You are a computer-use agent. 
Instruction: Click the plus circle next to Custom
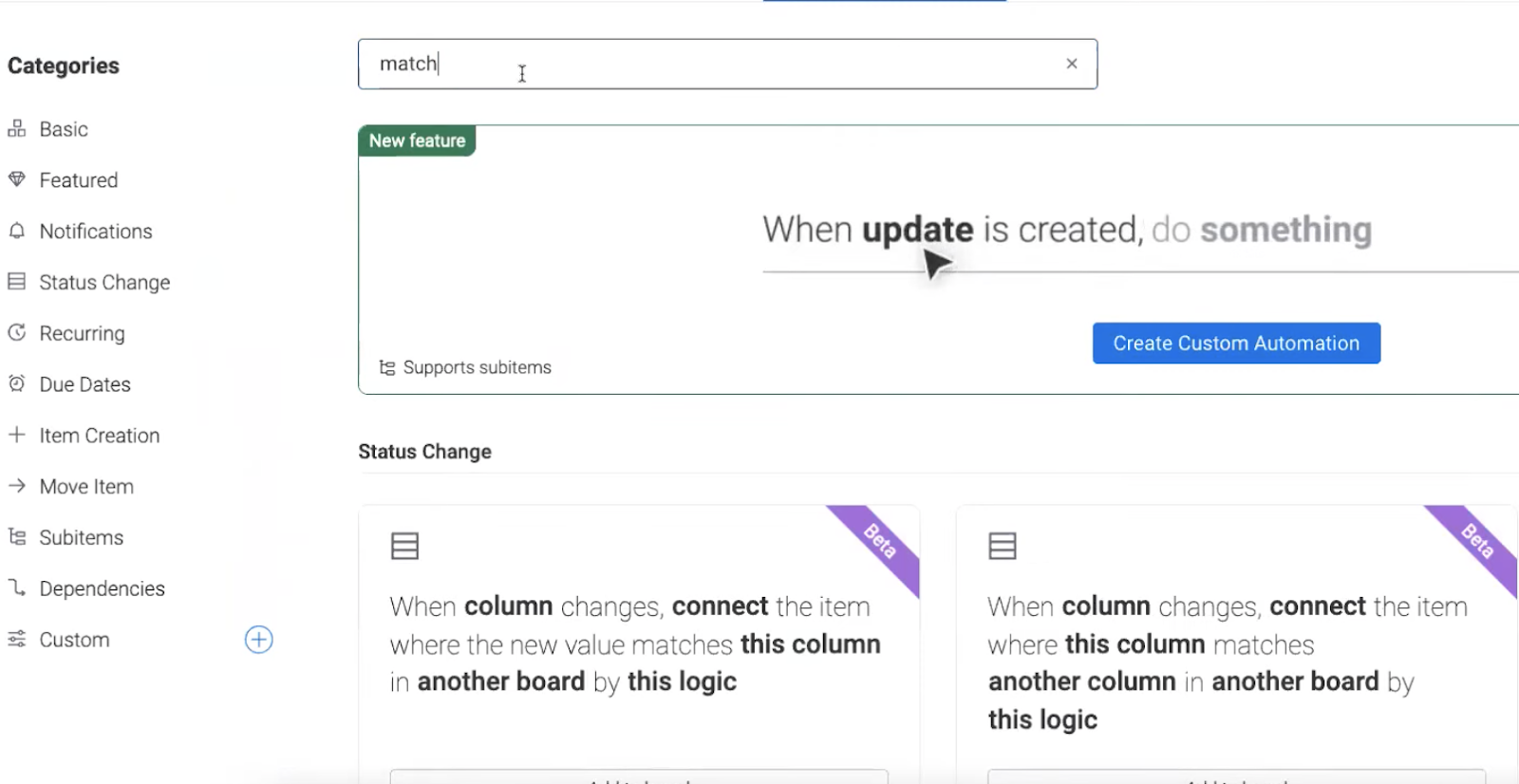(x=258, y=639)
